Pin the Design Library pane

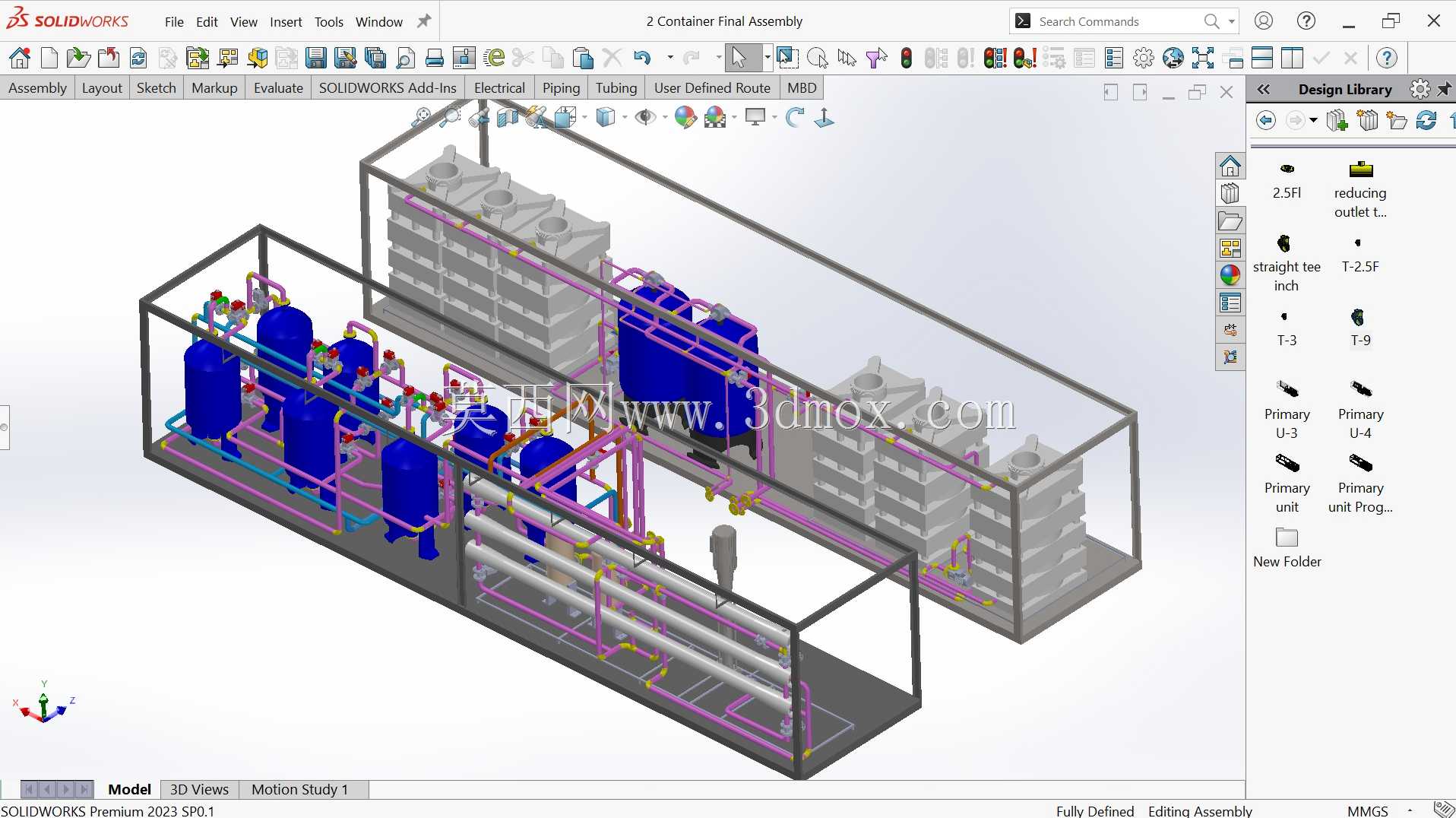pyautogui.click(x=1445, y=90)
